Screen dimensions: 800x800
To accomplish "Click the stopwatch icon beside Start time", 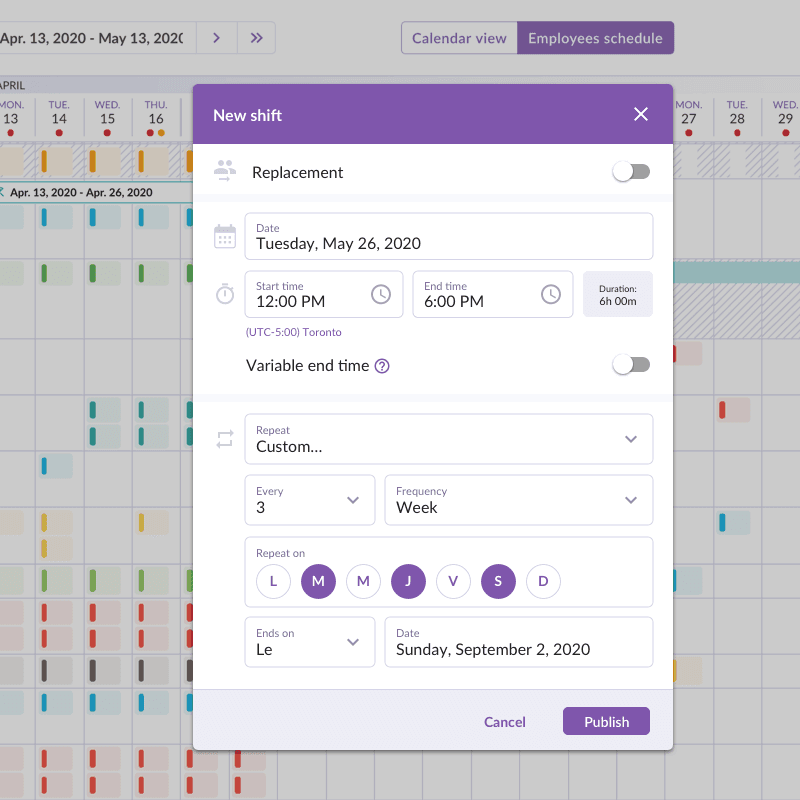I will click(224, 294).
